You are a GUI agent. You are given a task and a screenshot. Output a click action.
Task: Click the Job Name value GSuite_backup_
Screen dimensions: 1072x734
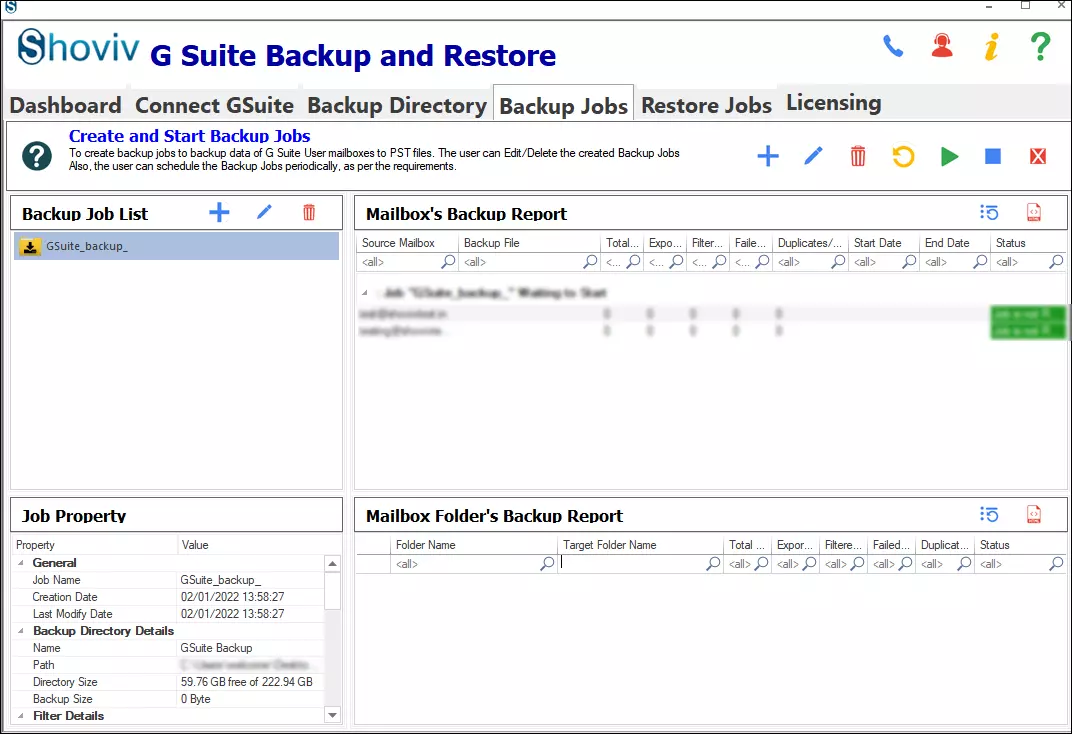pos(221,580)
